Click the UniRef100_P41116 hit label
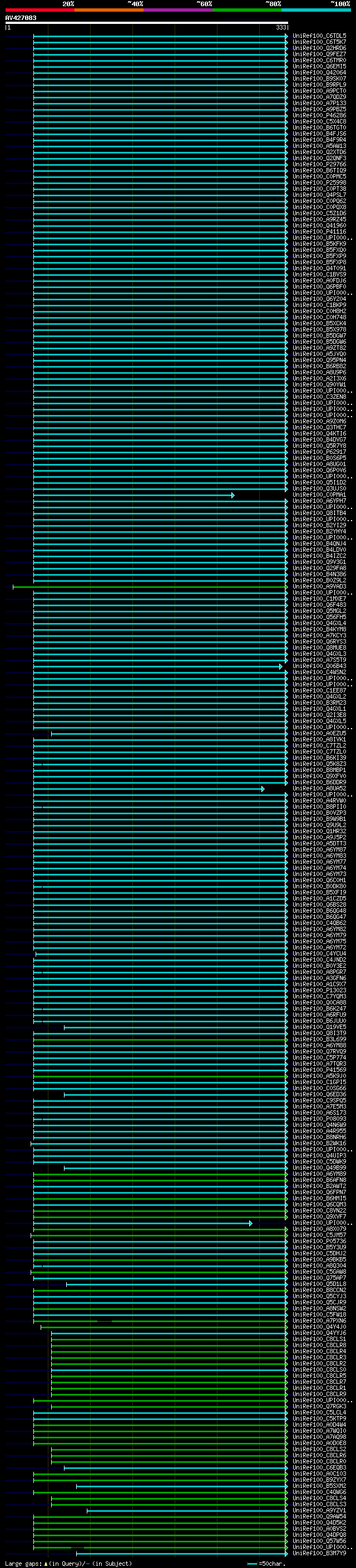 [x=319, y=231]
